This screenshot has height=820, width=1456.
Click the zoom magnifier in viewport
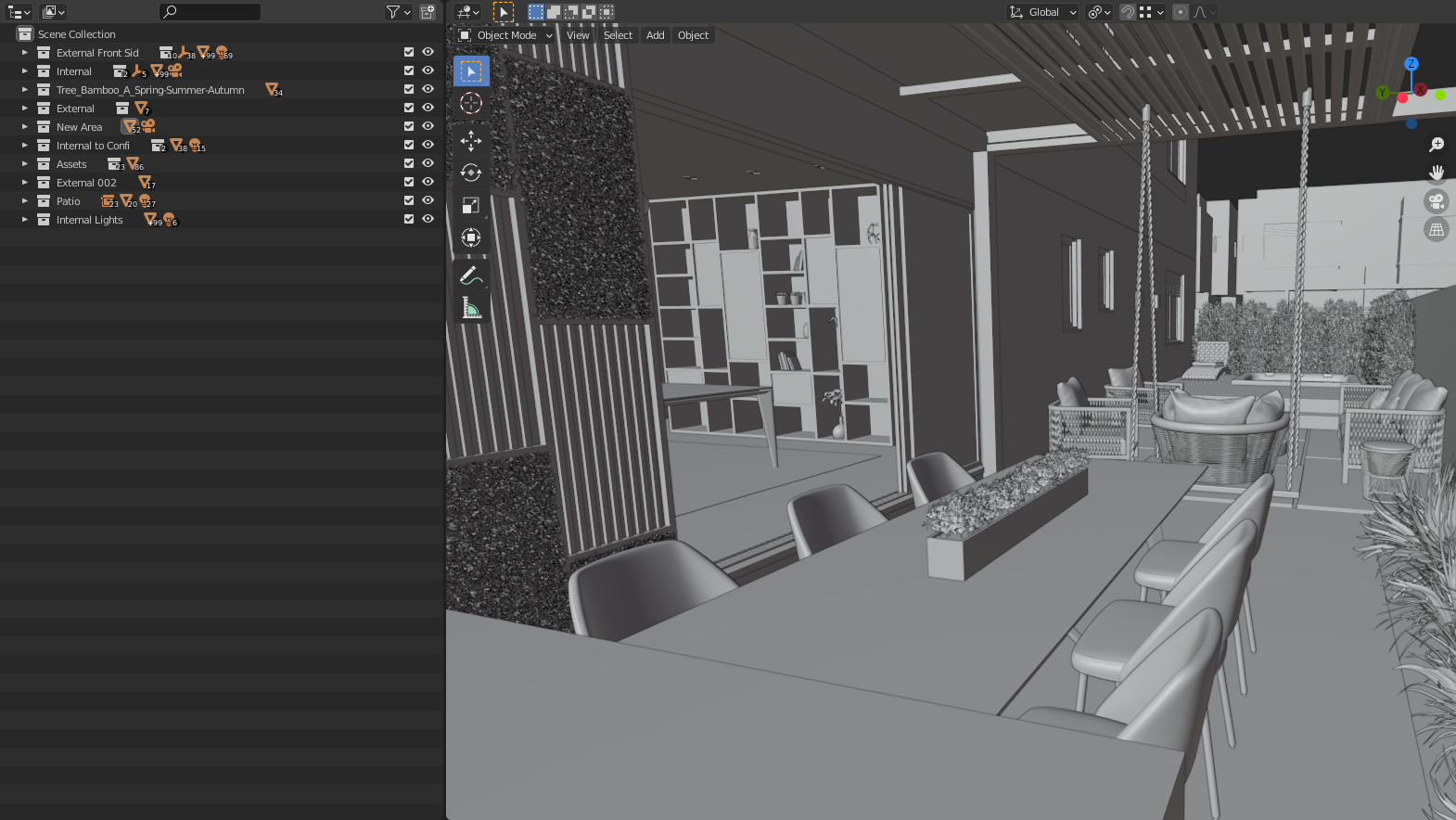1437,145
